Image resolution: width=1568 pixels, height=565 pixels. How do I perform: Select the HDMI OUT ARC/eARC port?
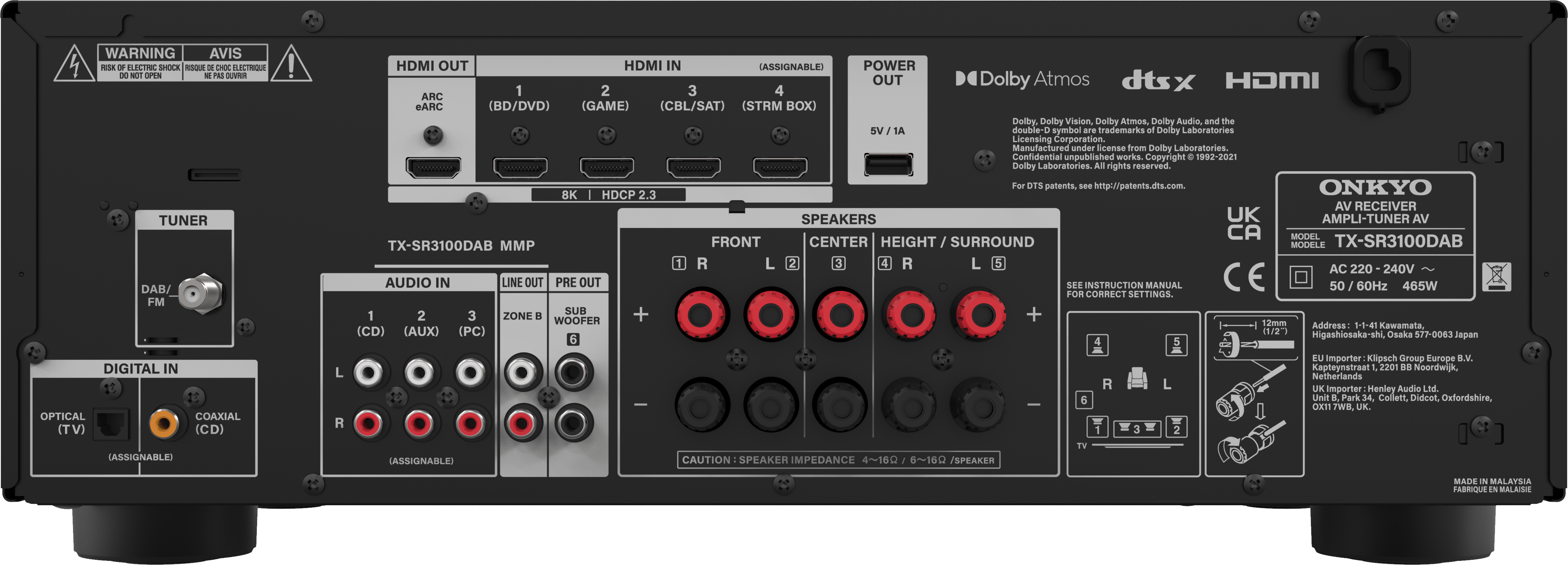tap(433, 167)
